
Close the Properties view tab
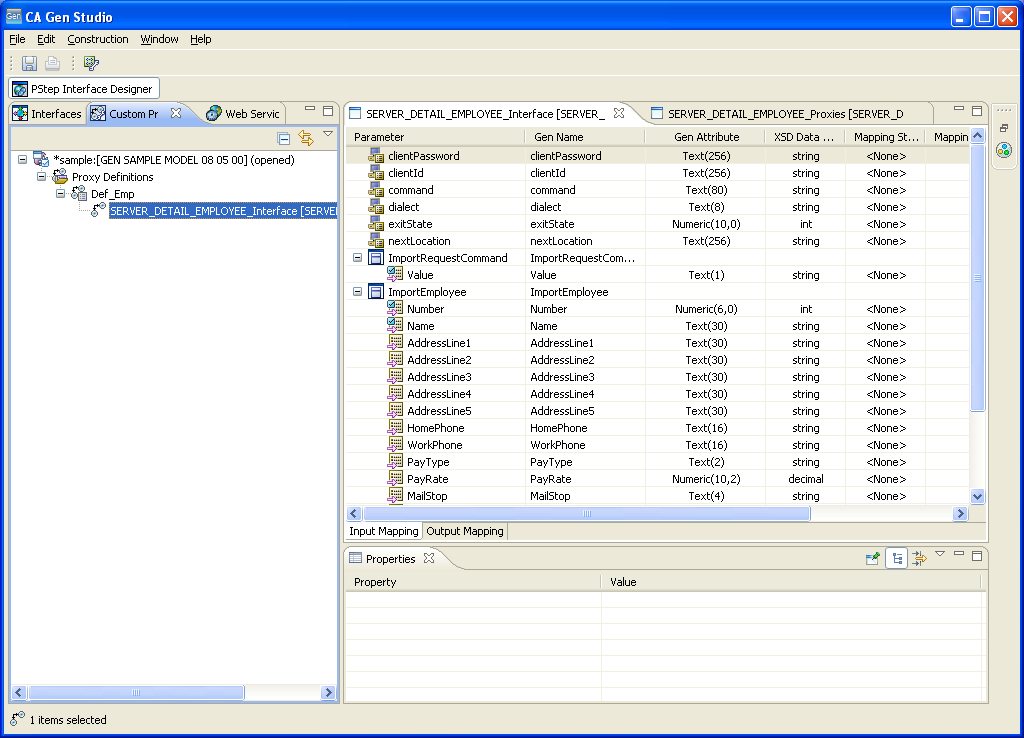(429, 559)
